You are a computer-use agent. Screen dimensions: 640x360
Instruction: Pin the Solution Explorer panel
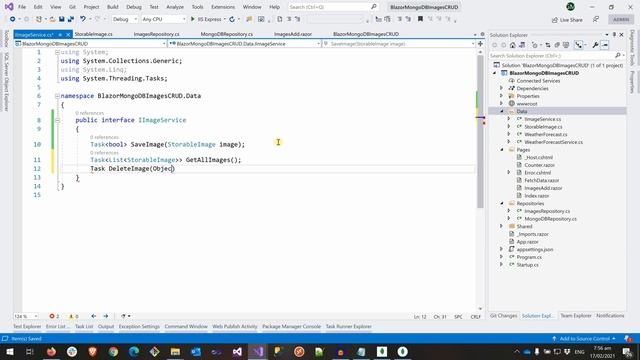[614, 35]
